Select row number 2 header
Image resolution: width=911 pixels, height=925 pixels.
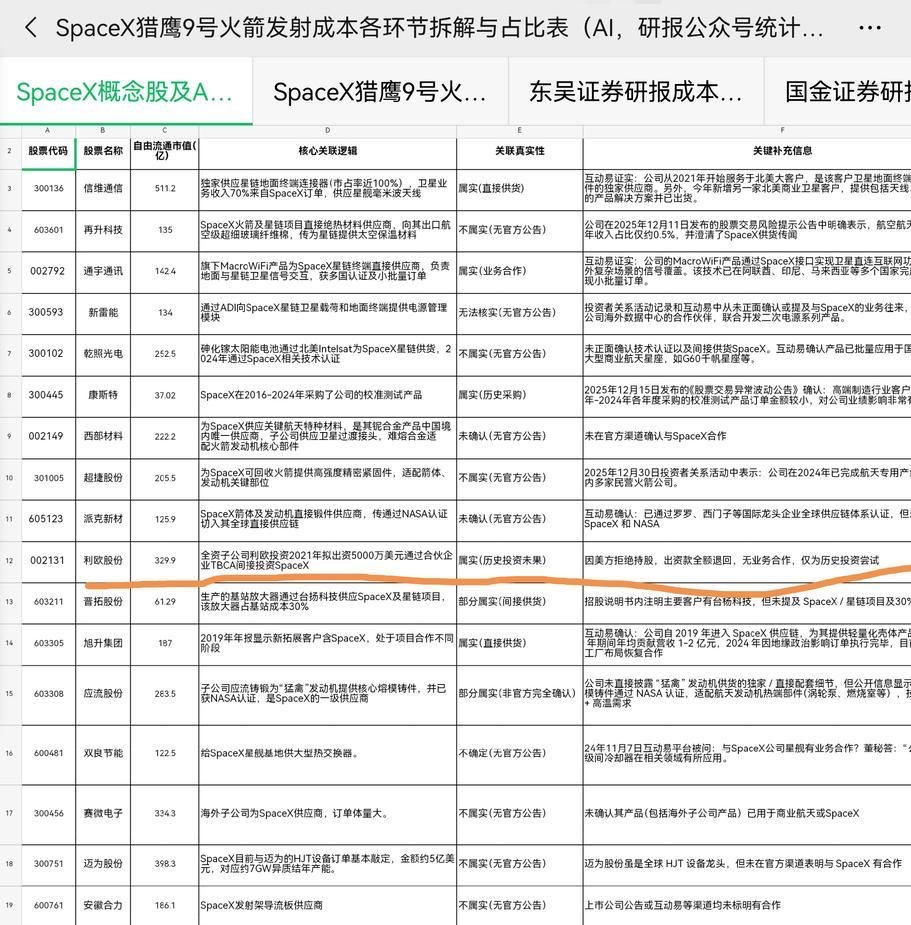[x=10, y=151]
